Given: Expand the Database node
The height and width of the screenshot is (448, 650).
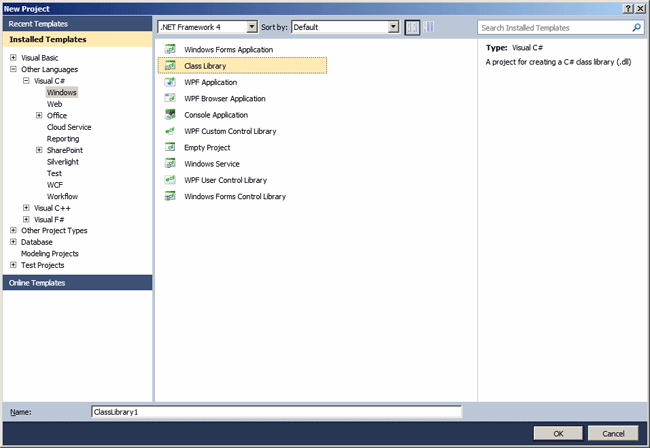Looking at the screenshot, I should pyautogui.click(x=13, y=242).
